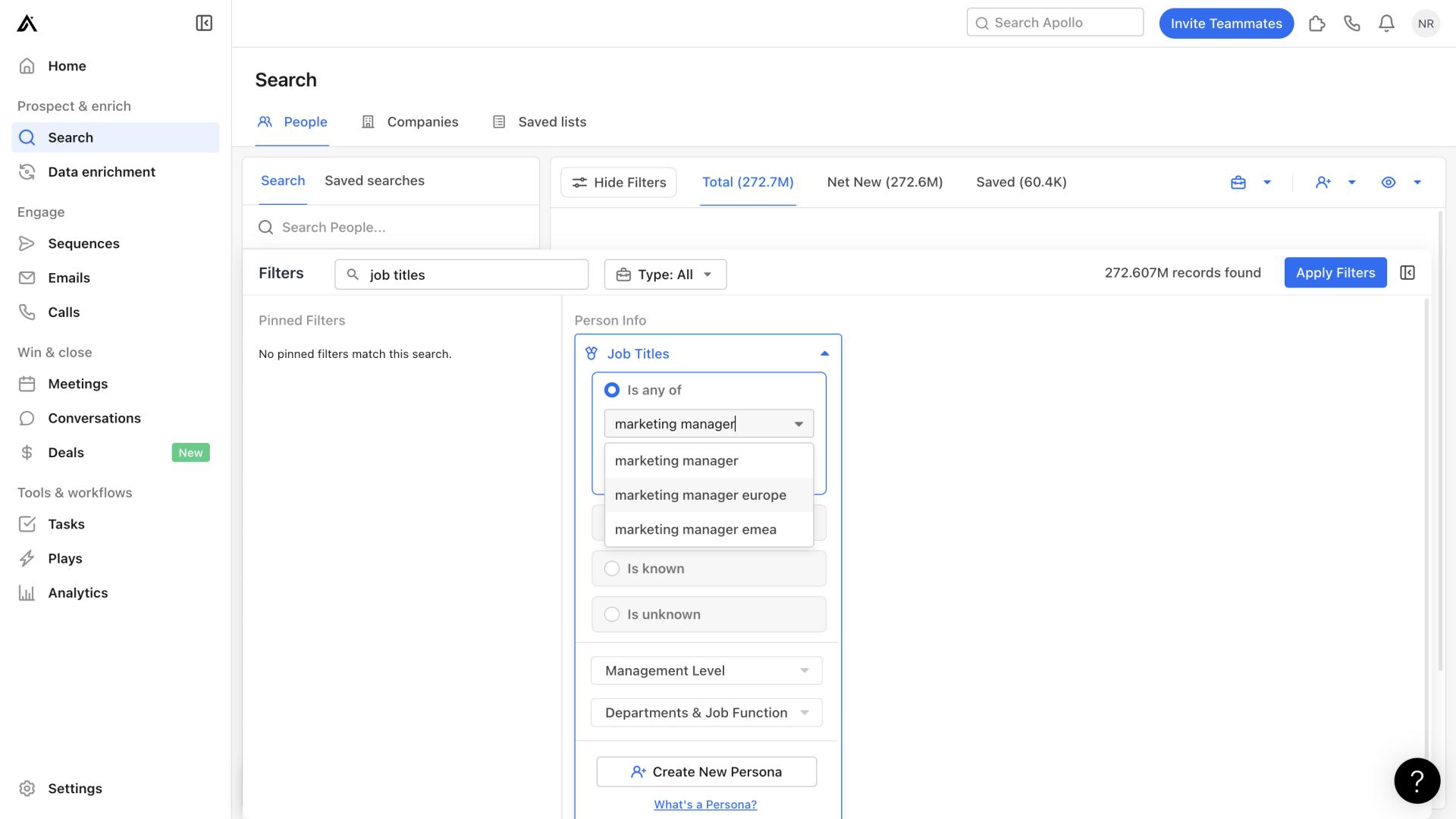Click the filters search box with 'job titles'
Image resolution: width=1456 pixels, height=819 pixels.
click(x=461, y=275)
